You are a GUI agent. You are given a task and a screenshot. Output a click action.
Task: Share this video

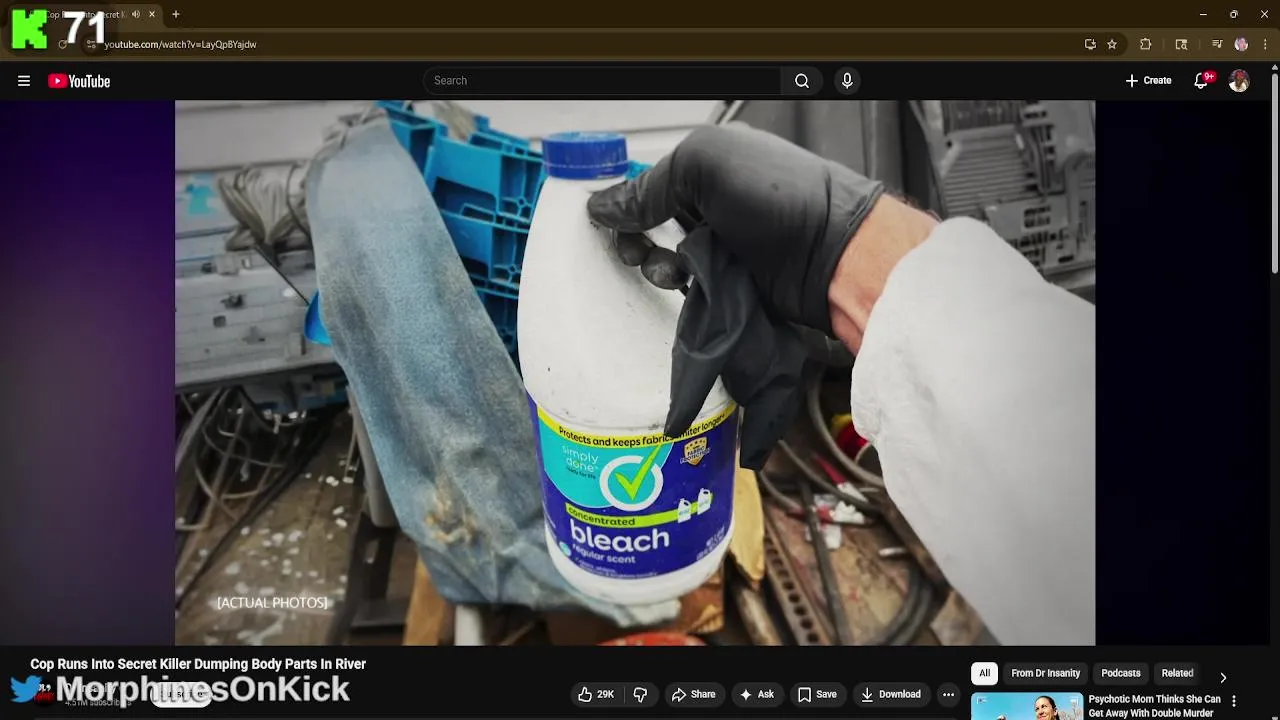[x=693, y=694]
